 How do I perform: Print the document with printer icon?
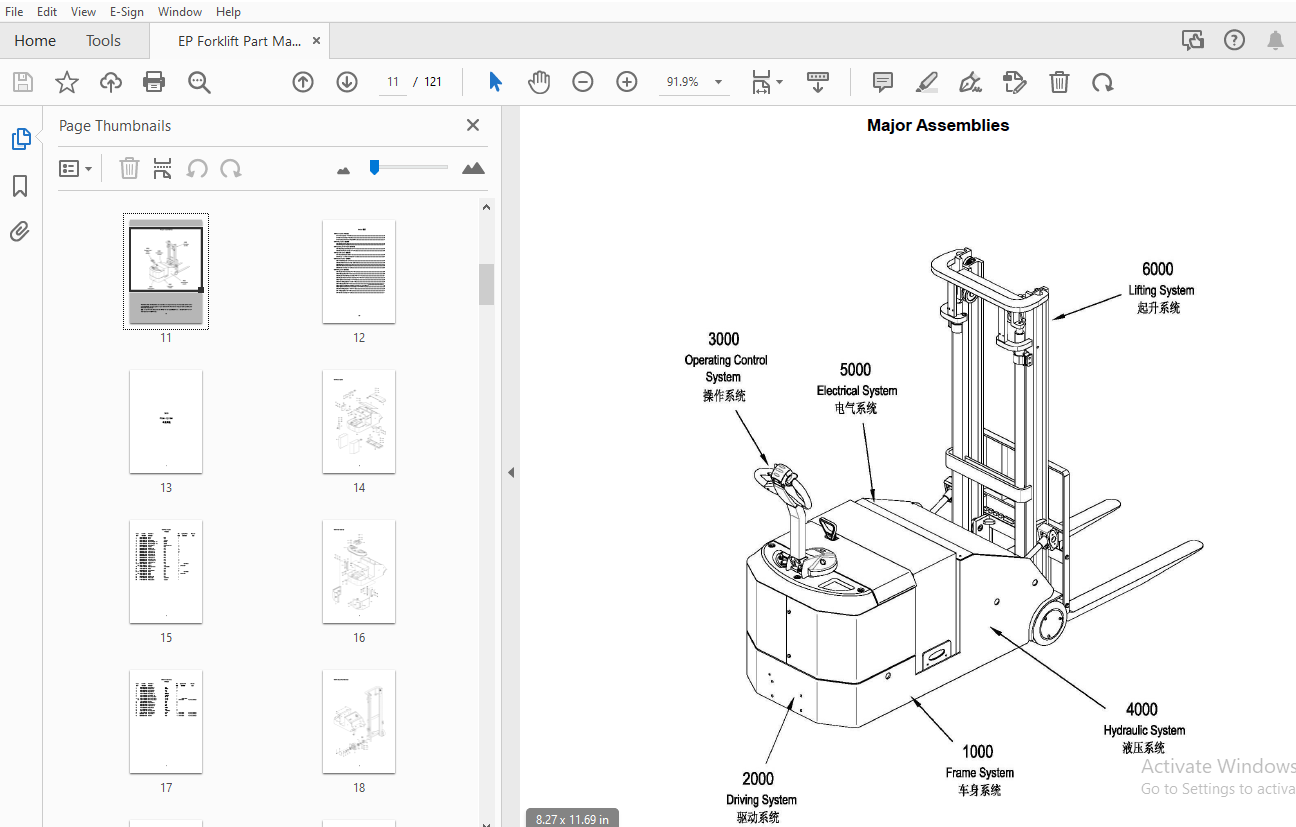154,82
